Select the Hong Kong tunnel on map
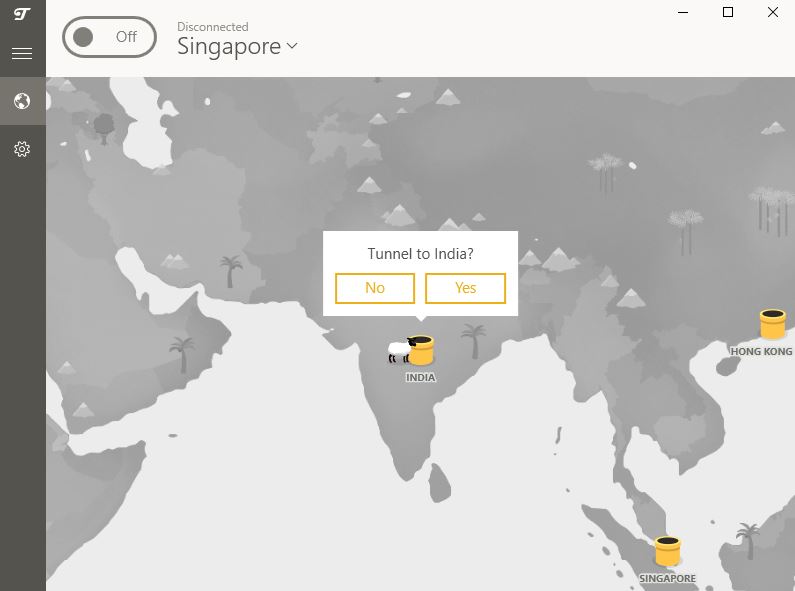Image resolution: width=795 pixels, height=591 pixels. click(773, 324)
